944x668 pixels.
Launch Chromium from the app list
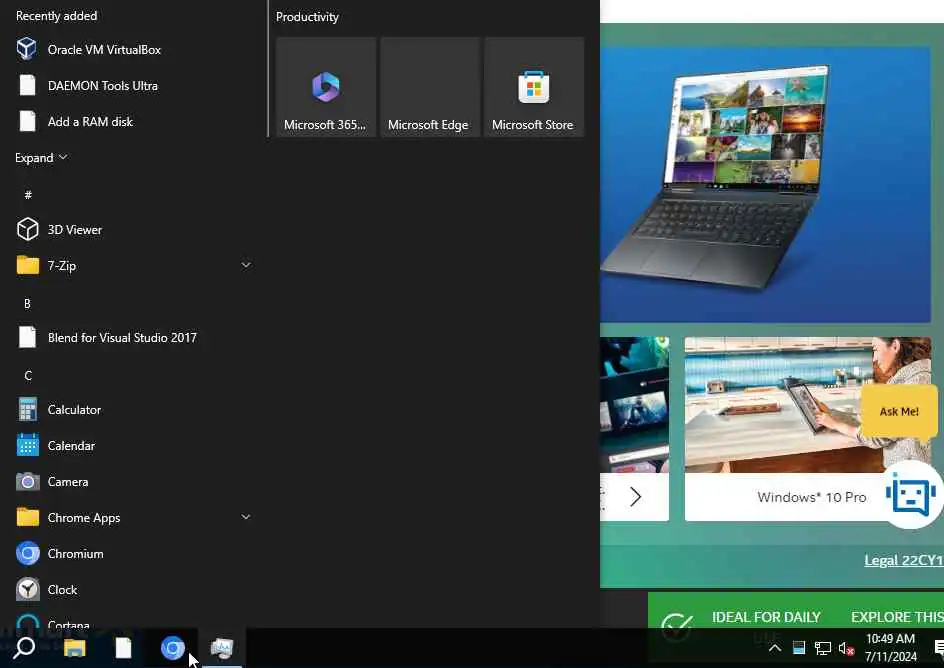click(x=134, y=554)
